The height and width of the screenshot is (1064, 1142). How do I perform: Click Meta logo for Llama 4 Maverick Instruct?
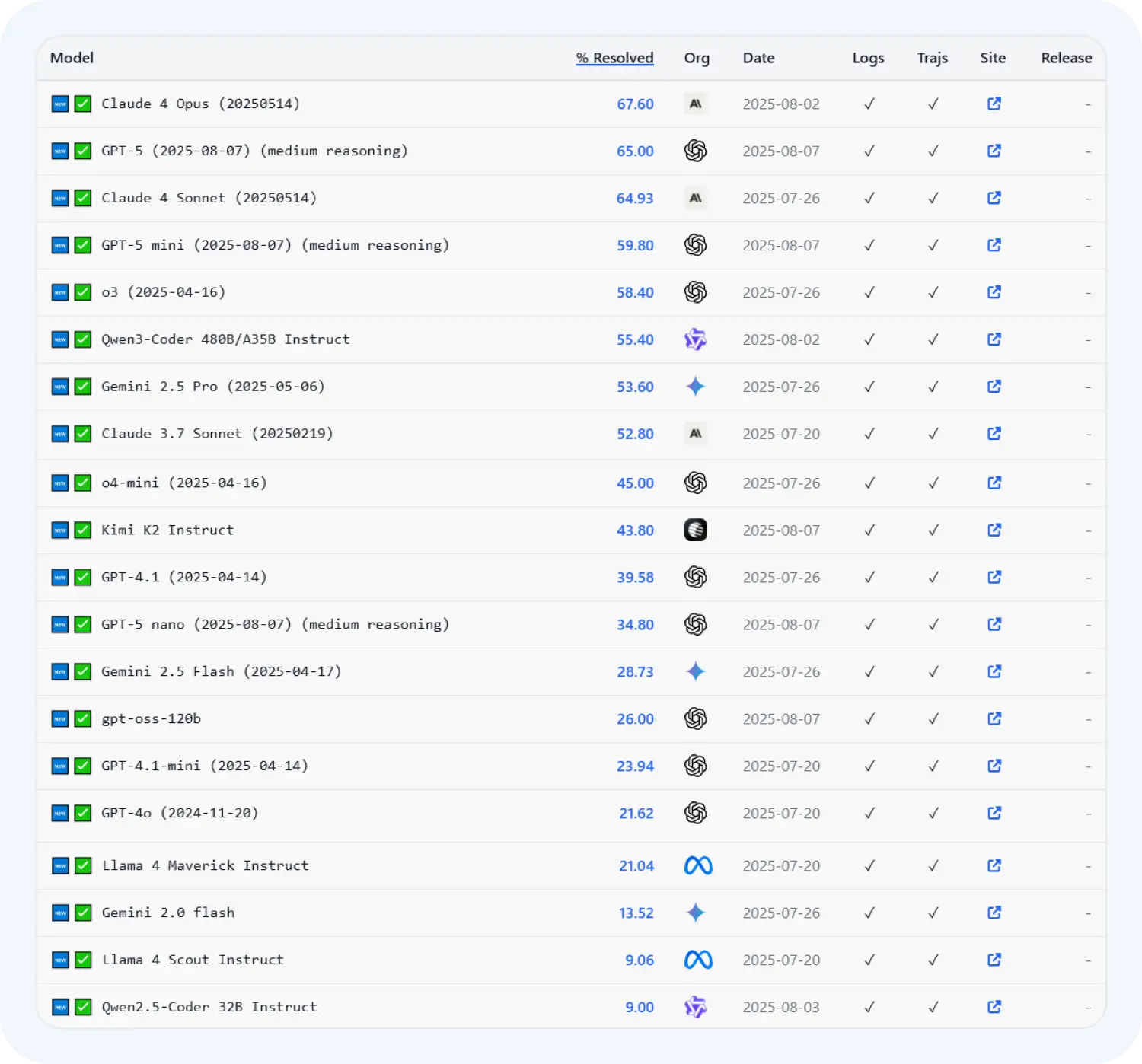pos(697,865)
